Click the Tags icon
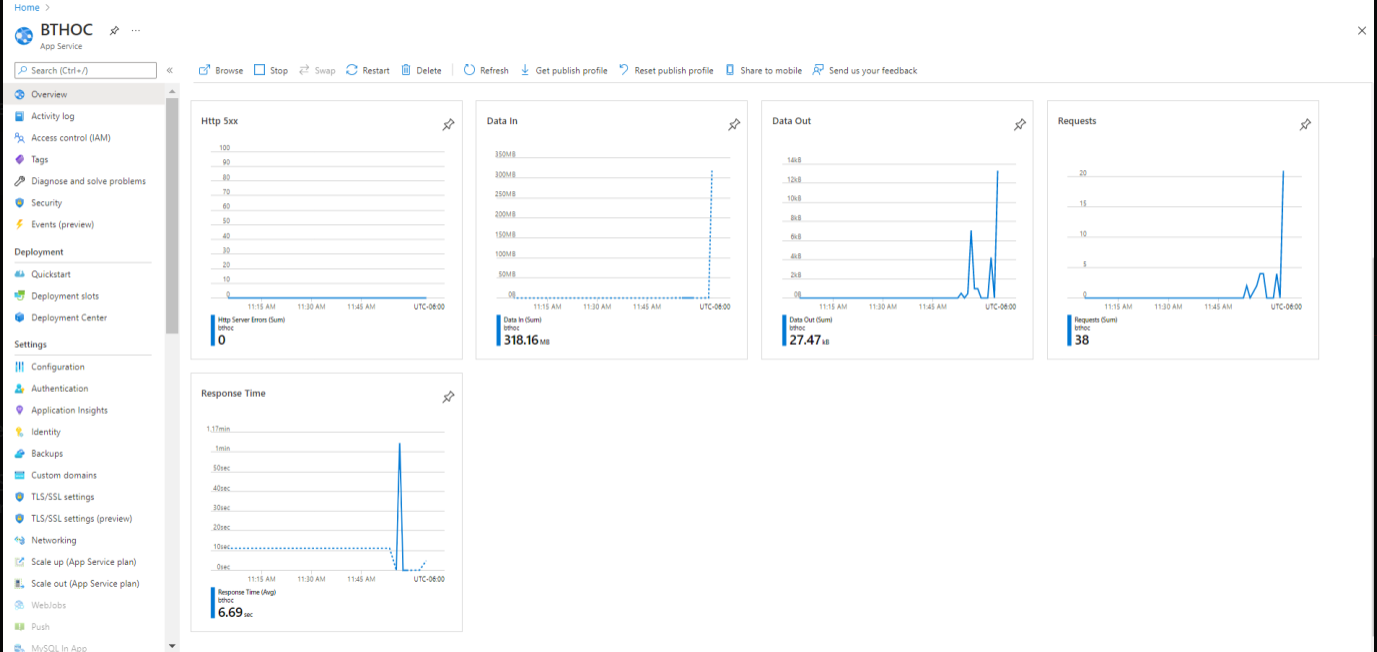 [20, 159]
